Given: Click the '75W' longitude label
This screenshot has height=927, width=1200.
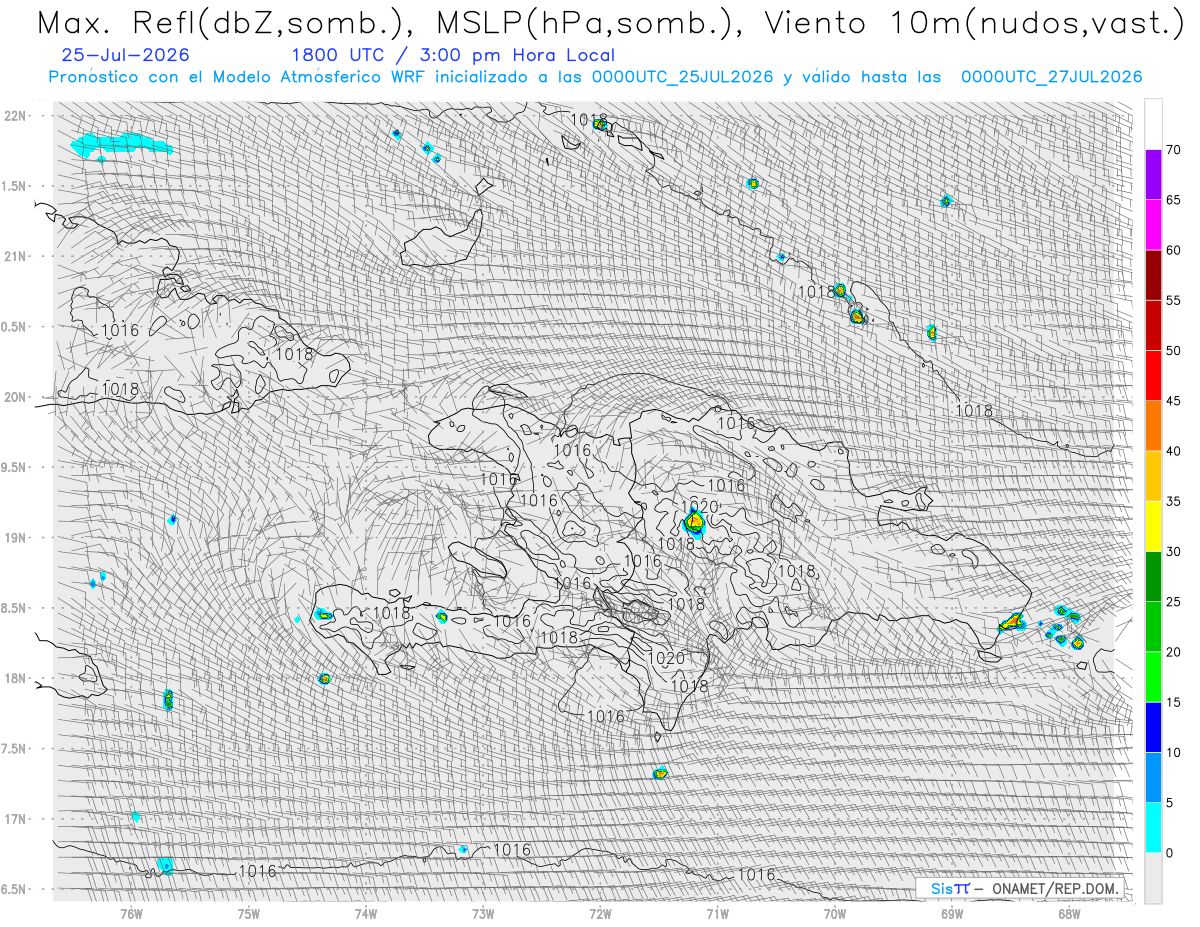Looking at the screenshot, I should pyautogui.click(x=249, y=913).
